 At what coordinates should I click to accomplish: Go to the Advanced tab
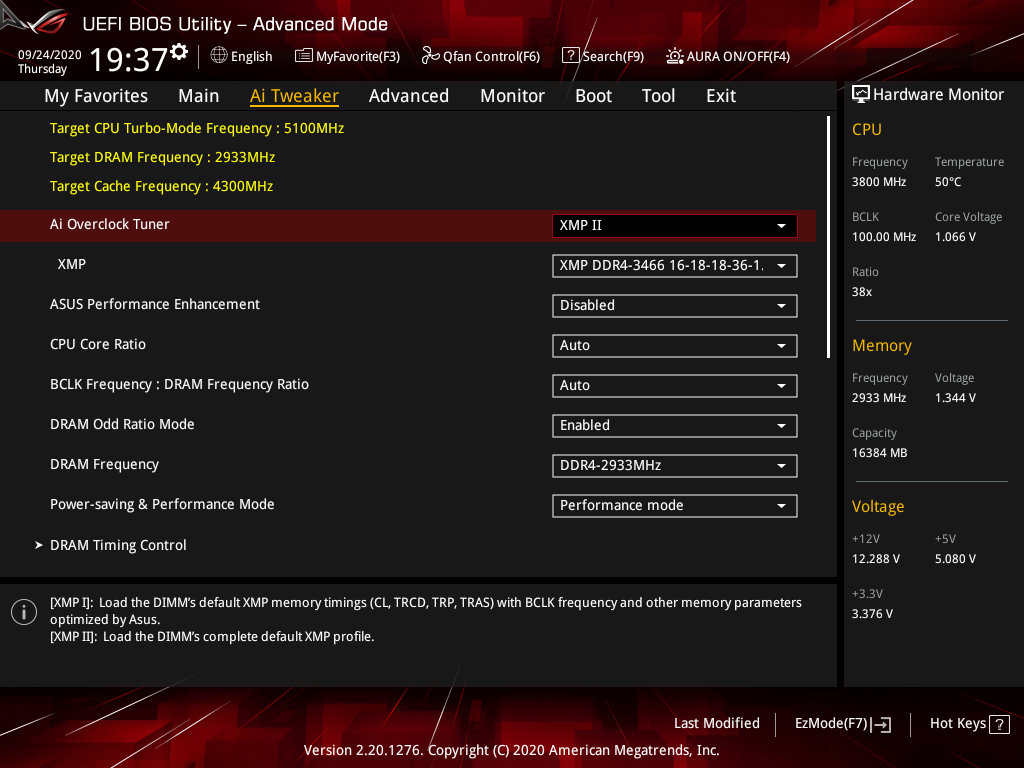[x=409, y=96]
